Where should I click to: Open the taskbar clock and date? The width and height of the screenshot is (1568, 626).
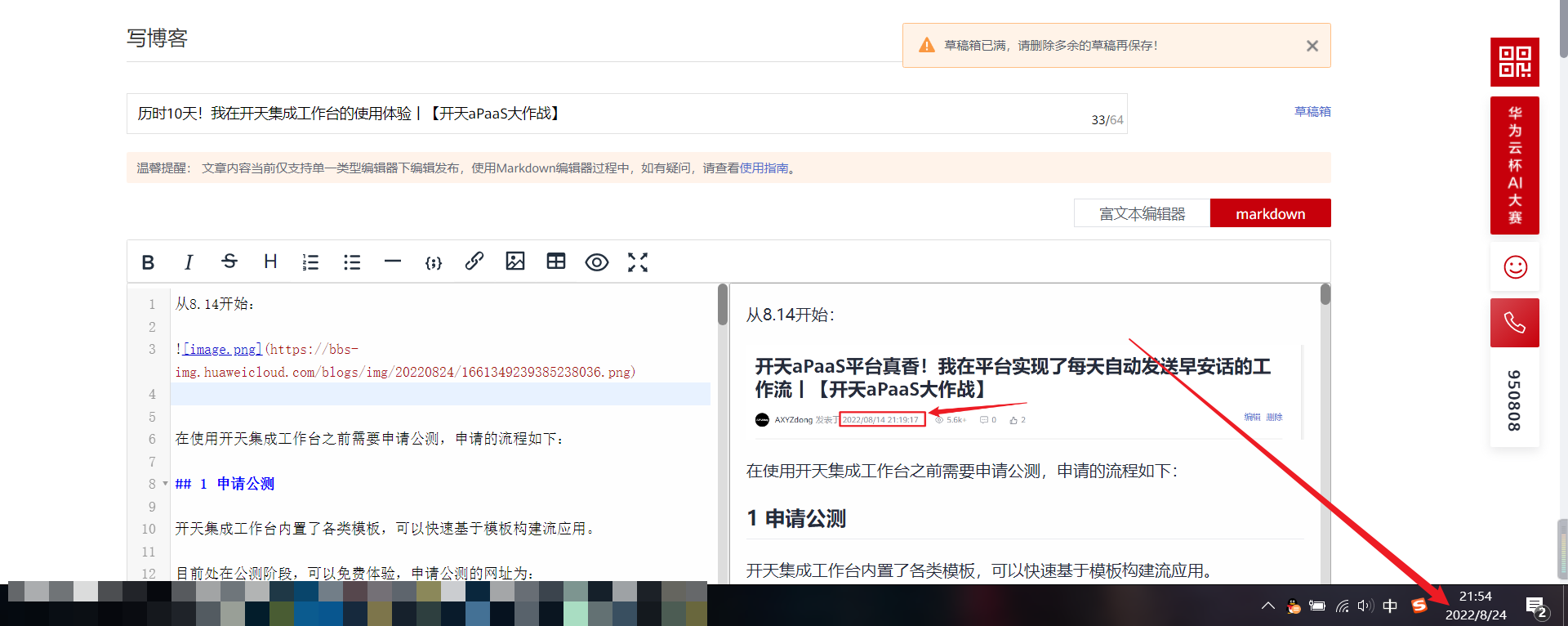[1476, 606]
